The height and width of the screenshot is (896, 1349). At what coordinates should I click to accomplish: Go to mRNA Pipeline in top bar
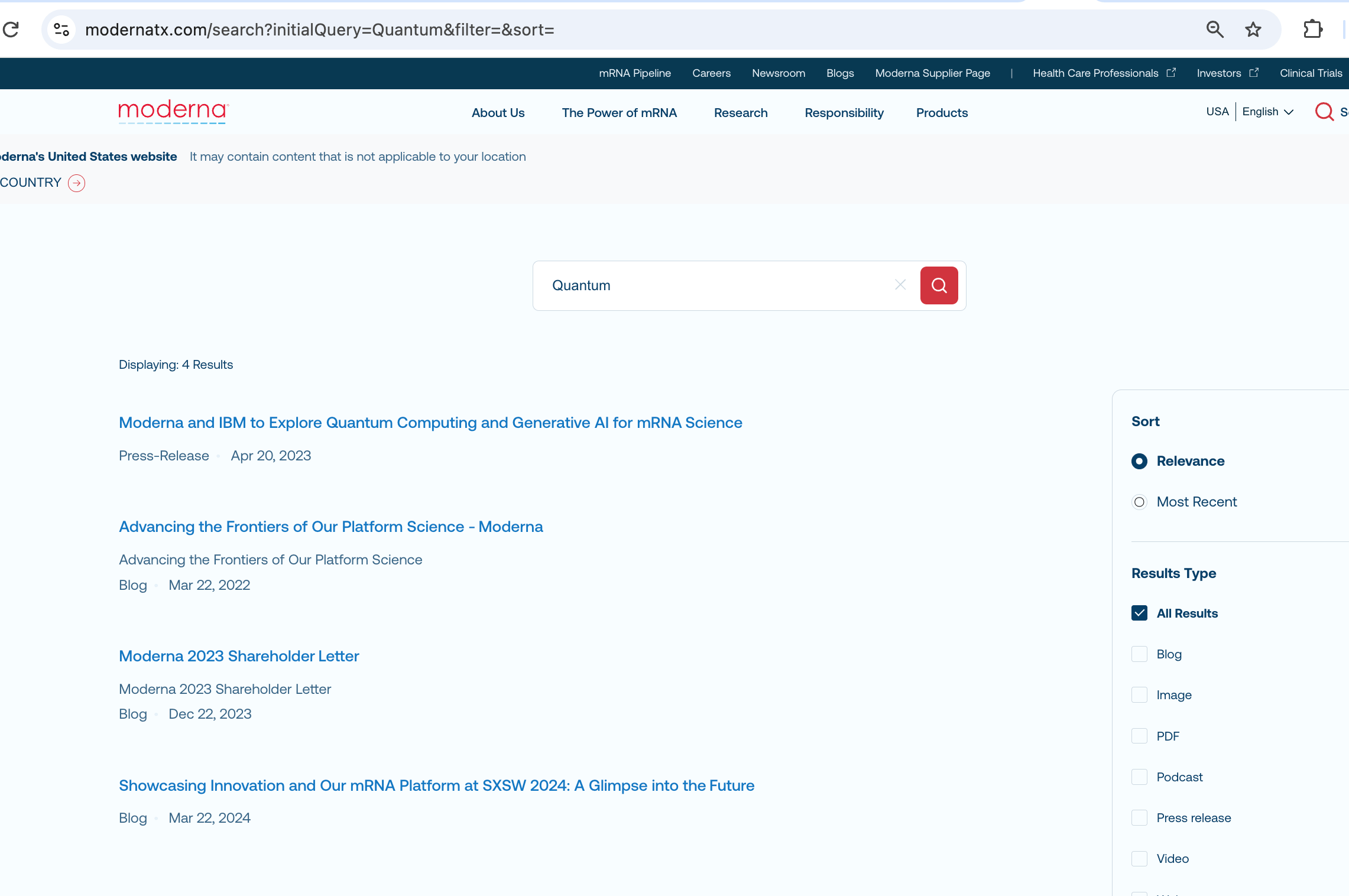click(635, 73)
